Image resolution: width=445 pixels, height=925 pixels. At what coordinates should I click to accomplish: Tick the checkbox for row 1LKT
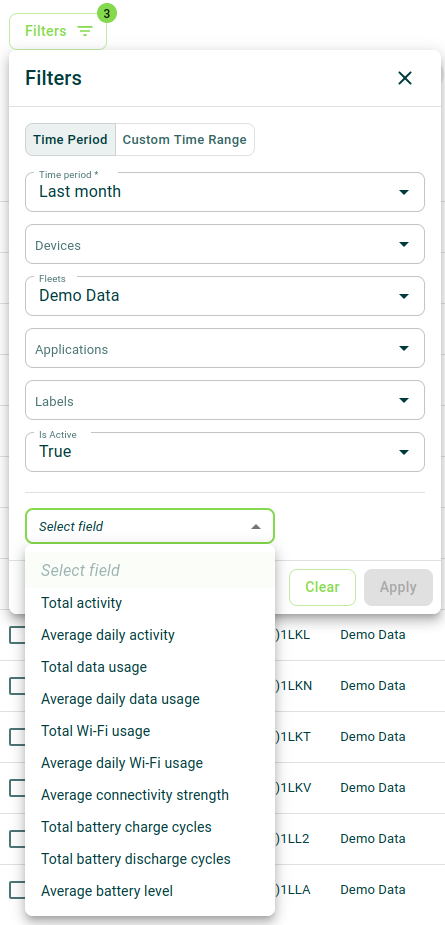tap(17, 737)
